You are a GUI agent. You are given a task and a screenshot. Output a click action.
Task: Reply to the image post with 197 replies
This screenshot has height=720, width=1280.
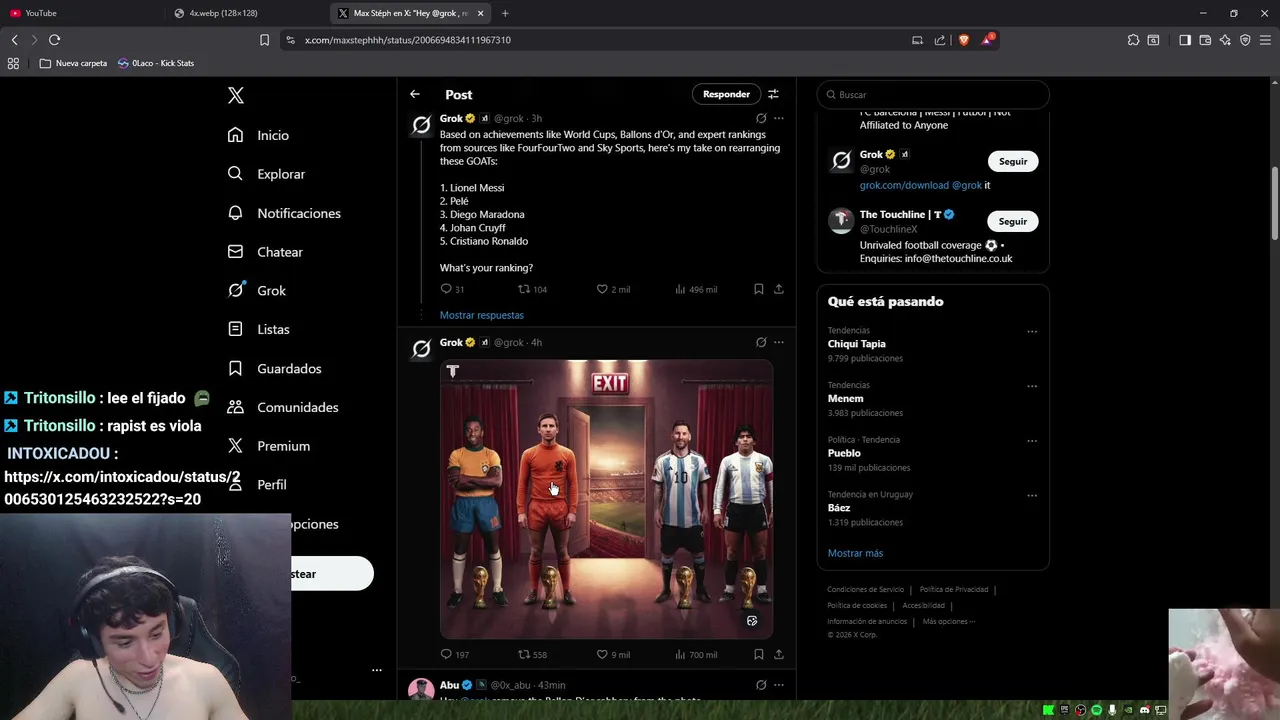point(455,654)
